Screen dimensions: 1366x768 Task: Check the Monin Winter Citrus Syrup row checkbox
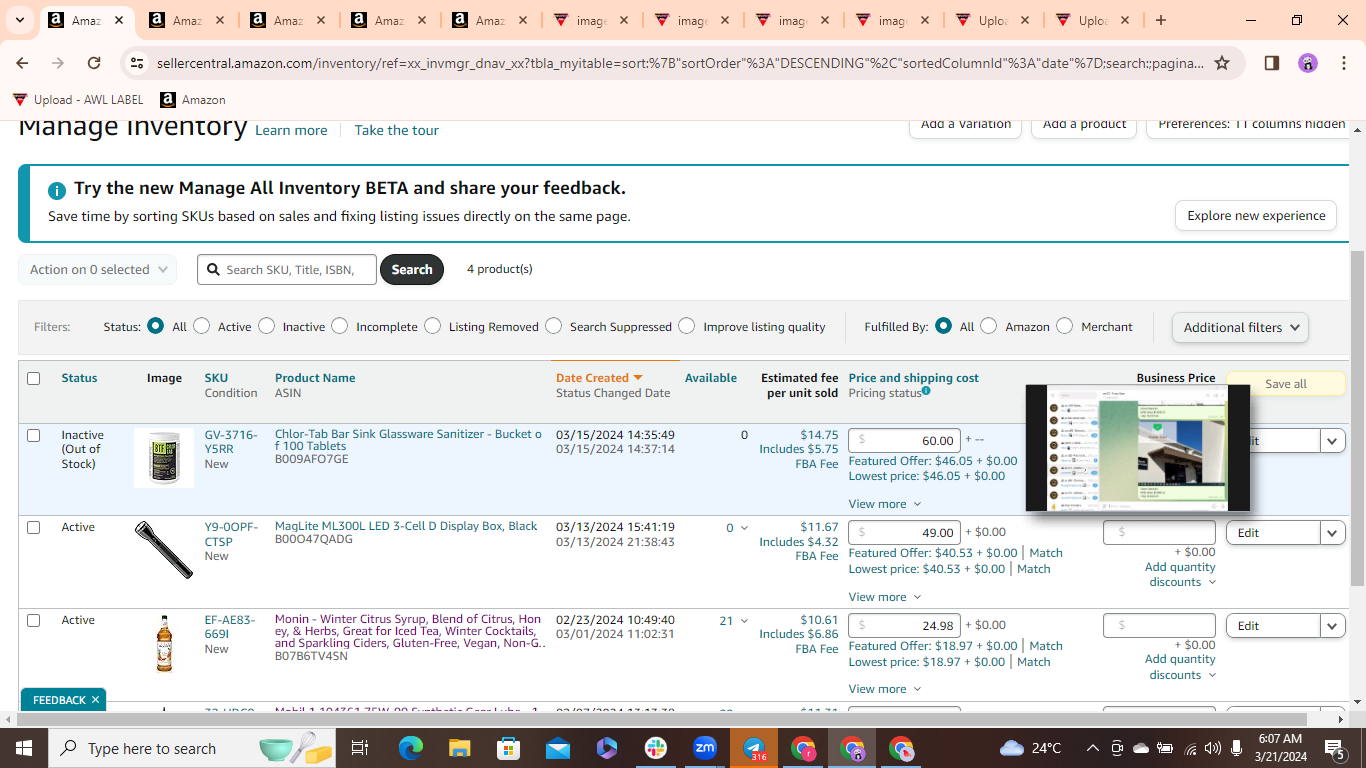pos(34,620)
